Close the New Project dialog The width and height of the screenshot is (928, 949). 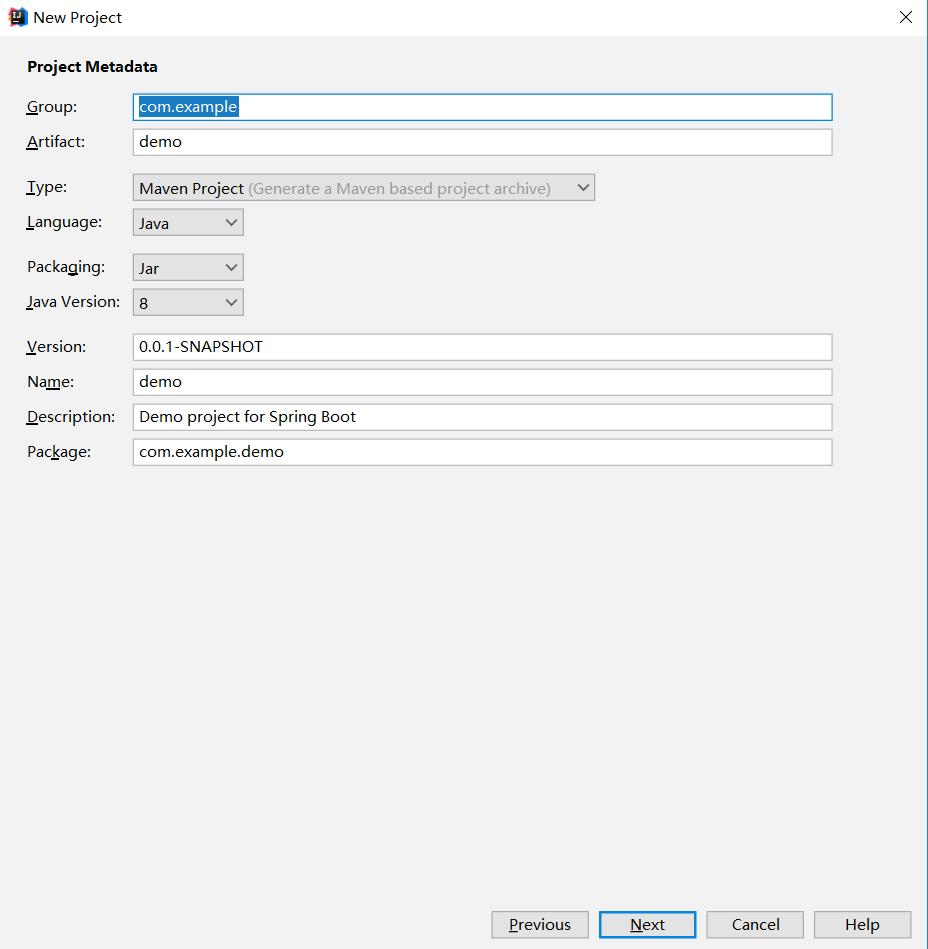906,17
